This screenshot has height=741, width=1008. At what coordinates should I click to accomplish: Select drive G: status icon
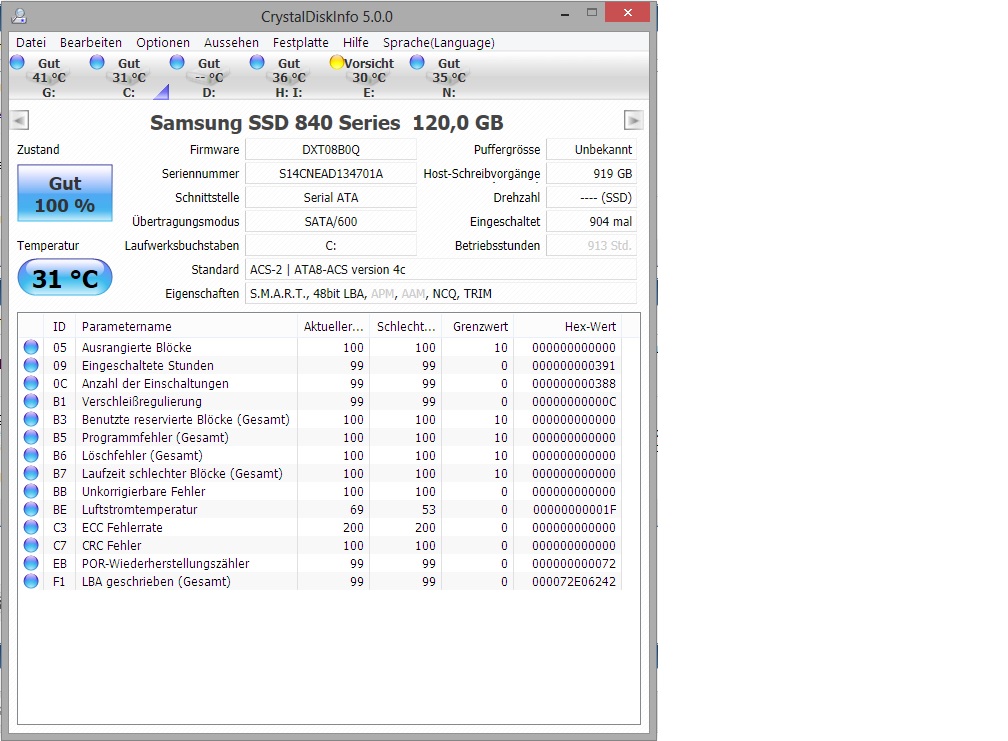click(x=17, y=62)
